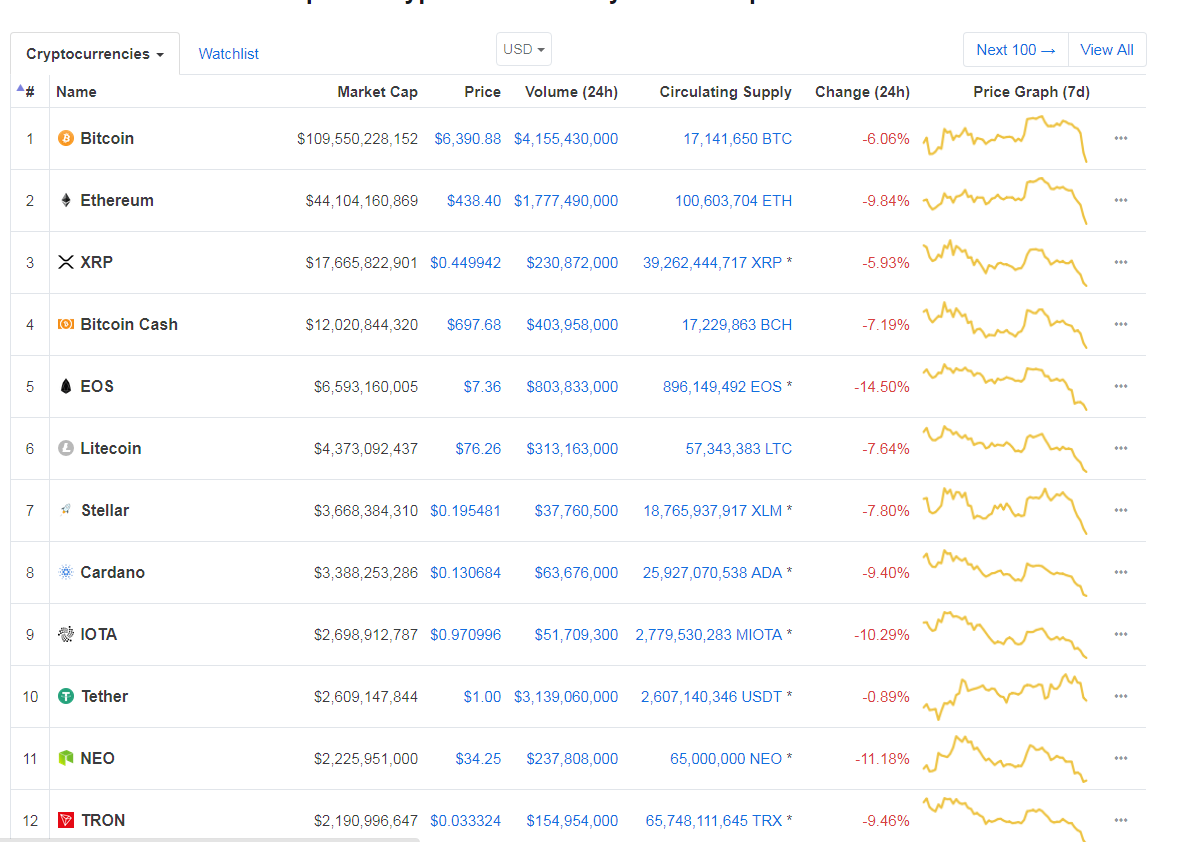Open the three-dot menu for TRON
Image resolution: width=1199 pixels, height=842 pixels.
pyautogui.click(x=1120, y=820)
